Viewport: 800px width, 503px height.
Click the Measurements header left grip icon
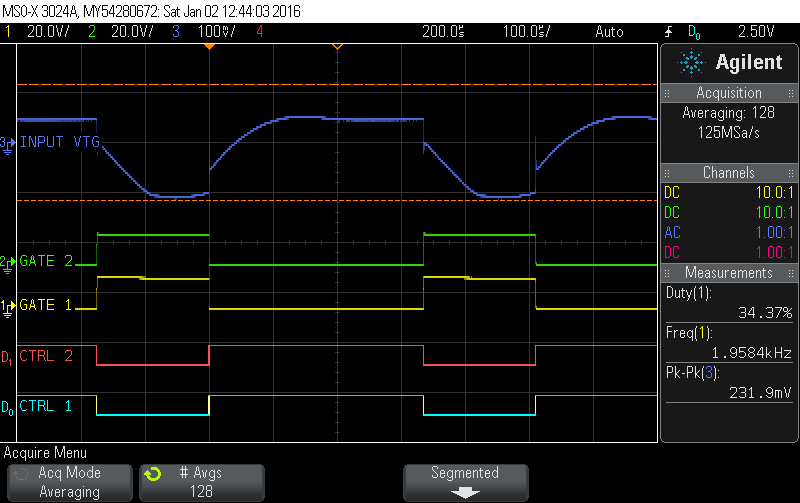(x=667, y=273)
